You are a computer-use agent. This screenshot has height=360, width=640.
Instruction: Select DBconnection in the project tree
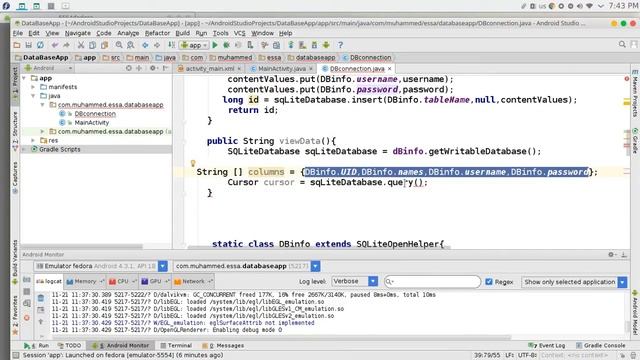(x=95, y=114)
